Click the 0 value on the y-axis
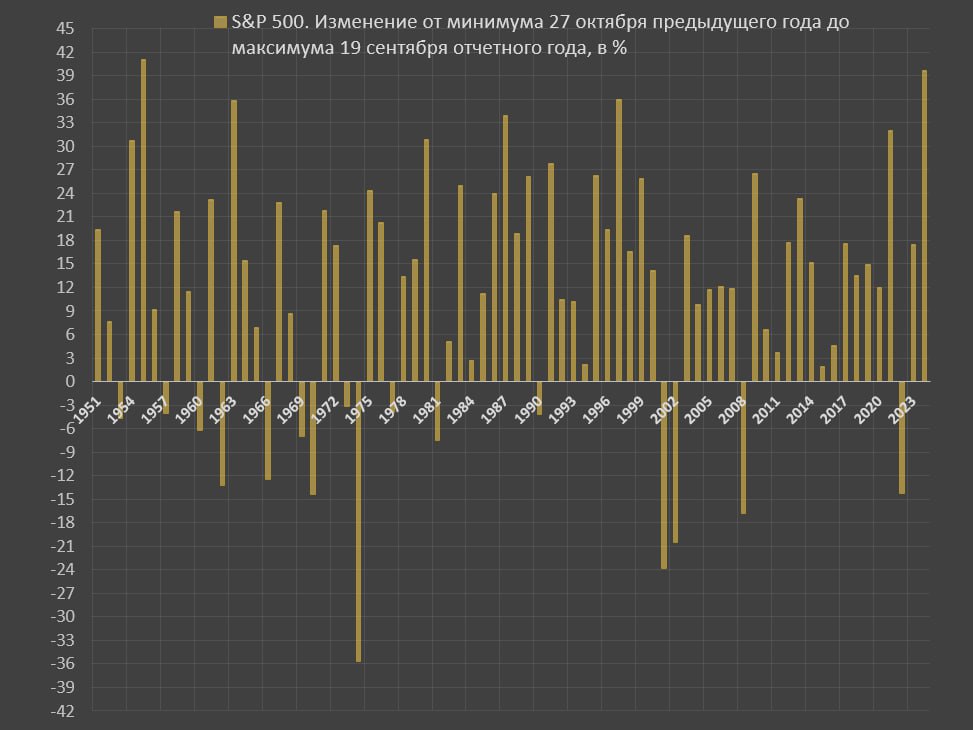 (70, 382)
